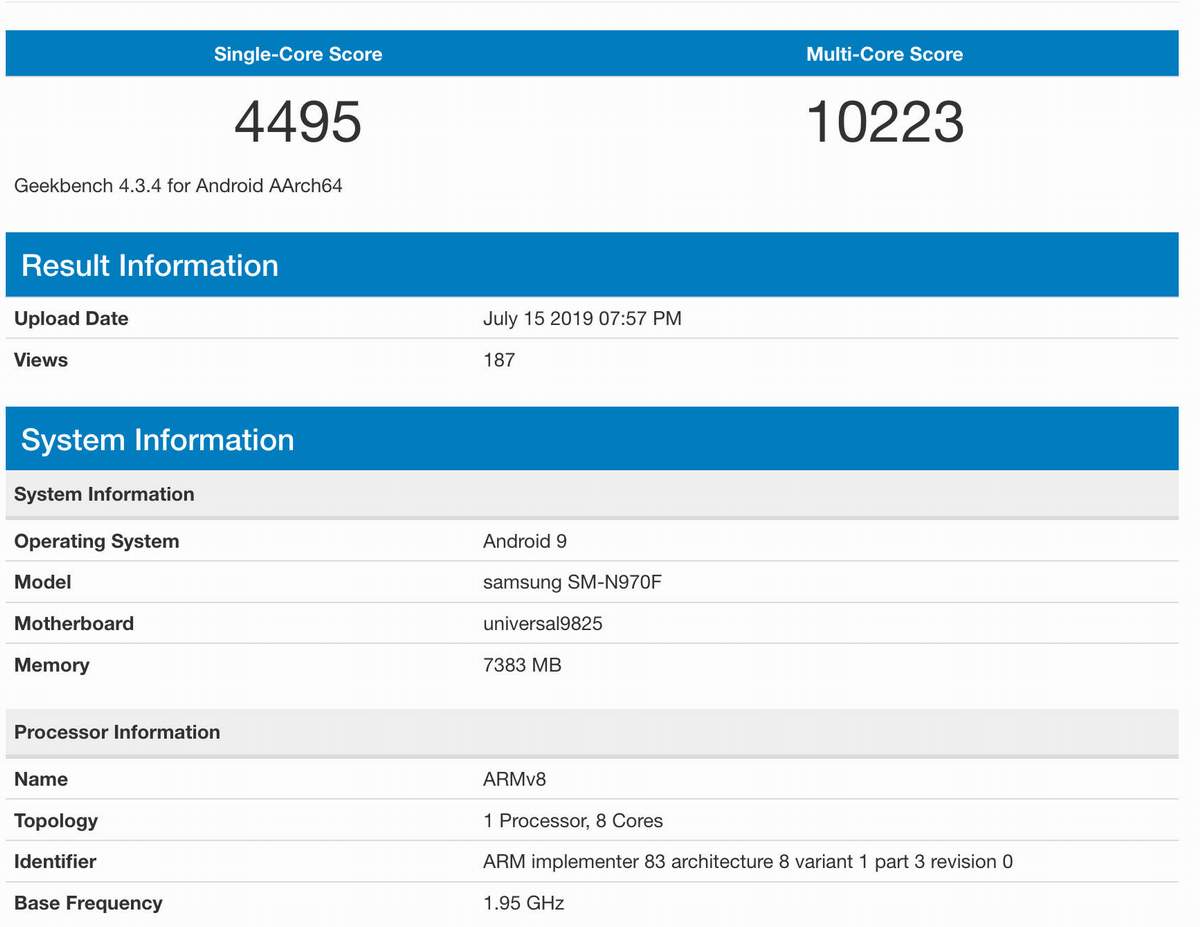Select the ARMv8 processor name
Screen dimensions: 1200x927
point(514,779)
